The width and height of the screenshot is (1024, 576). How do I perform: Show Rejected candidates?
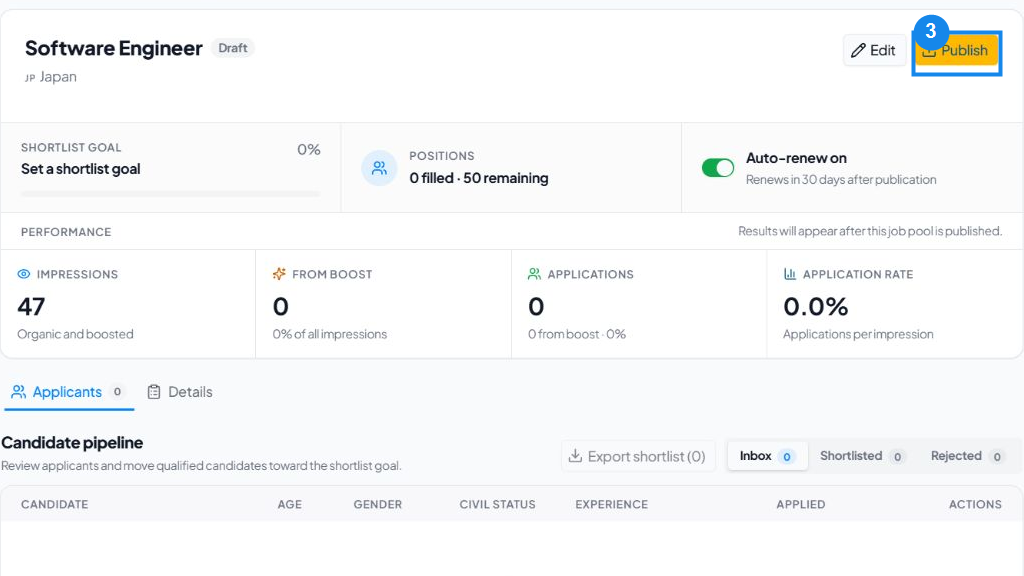[x=967, y=456]
